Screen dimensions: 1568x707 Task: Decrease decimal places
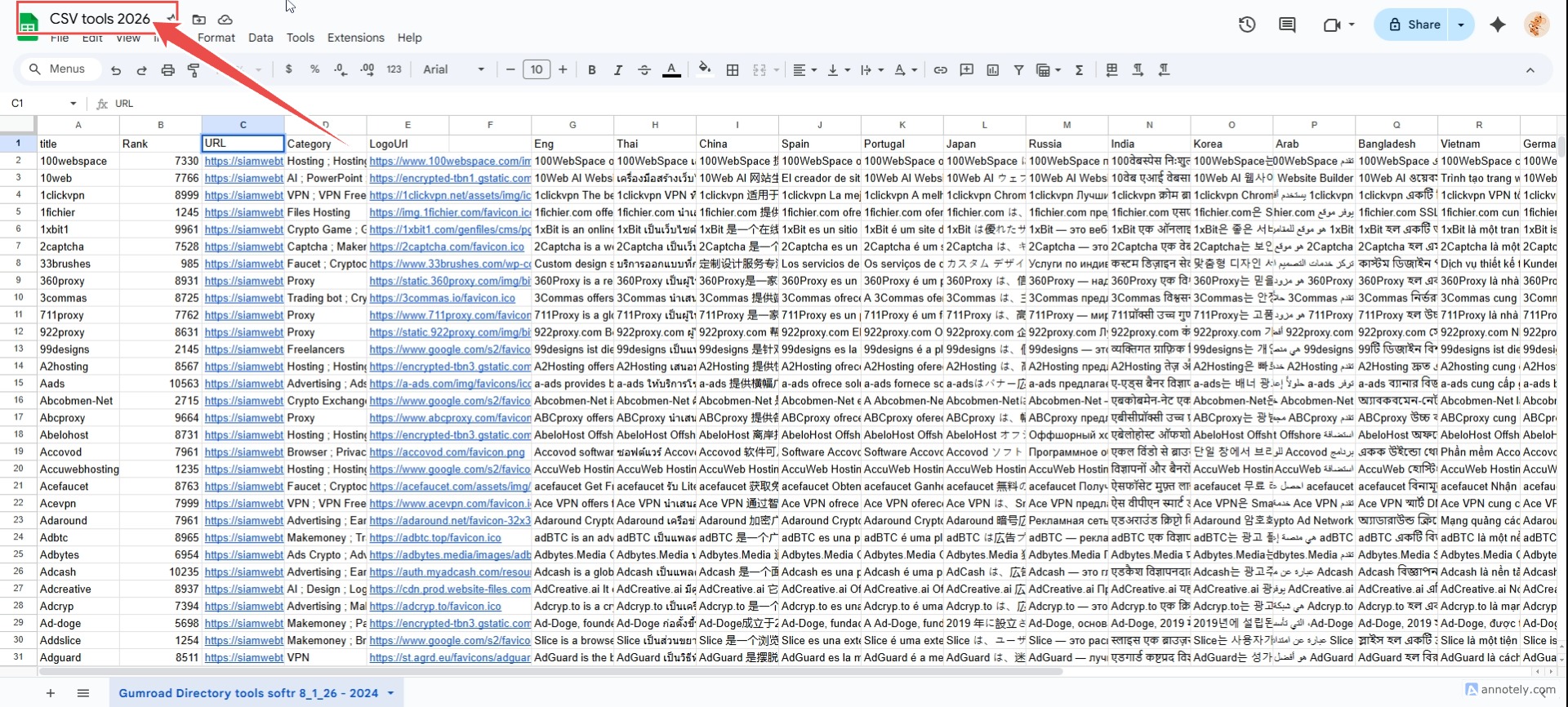pos(341,69)
